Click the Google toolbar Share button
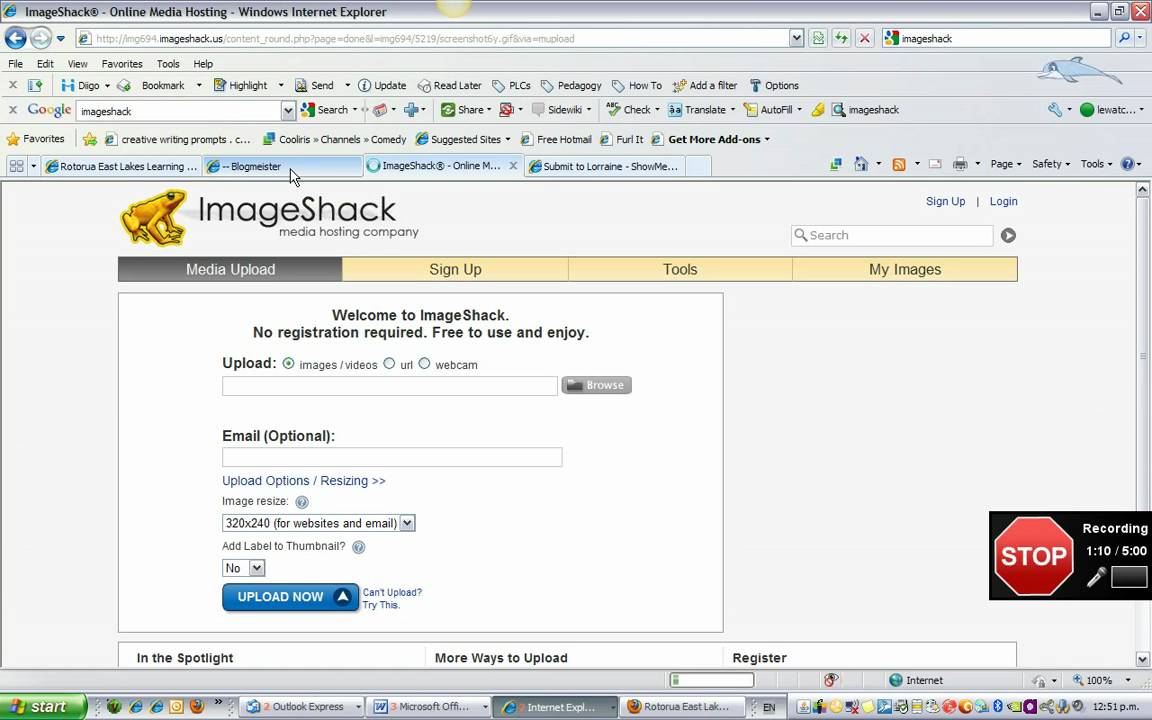Viewport: 1152px width, 720px height. pos(462,110)
